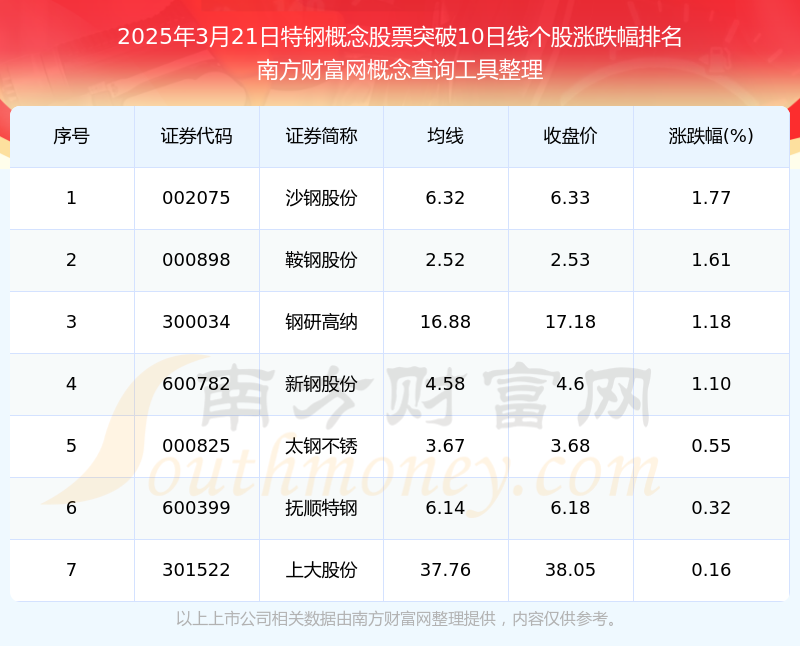
Task: Select stock code 000825
Action: point(196,446)
